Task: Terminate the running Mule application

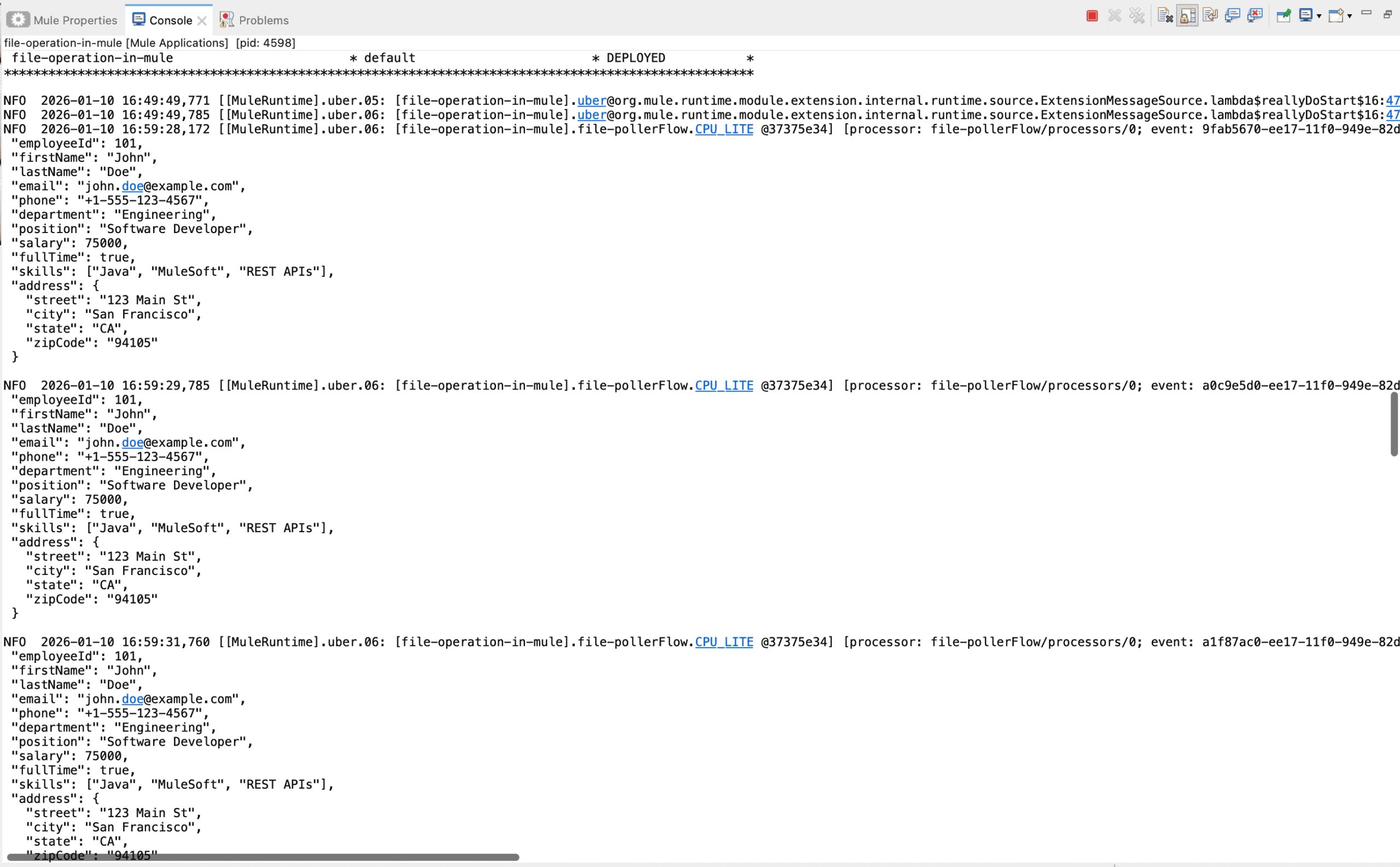Action: 1092,16
